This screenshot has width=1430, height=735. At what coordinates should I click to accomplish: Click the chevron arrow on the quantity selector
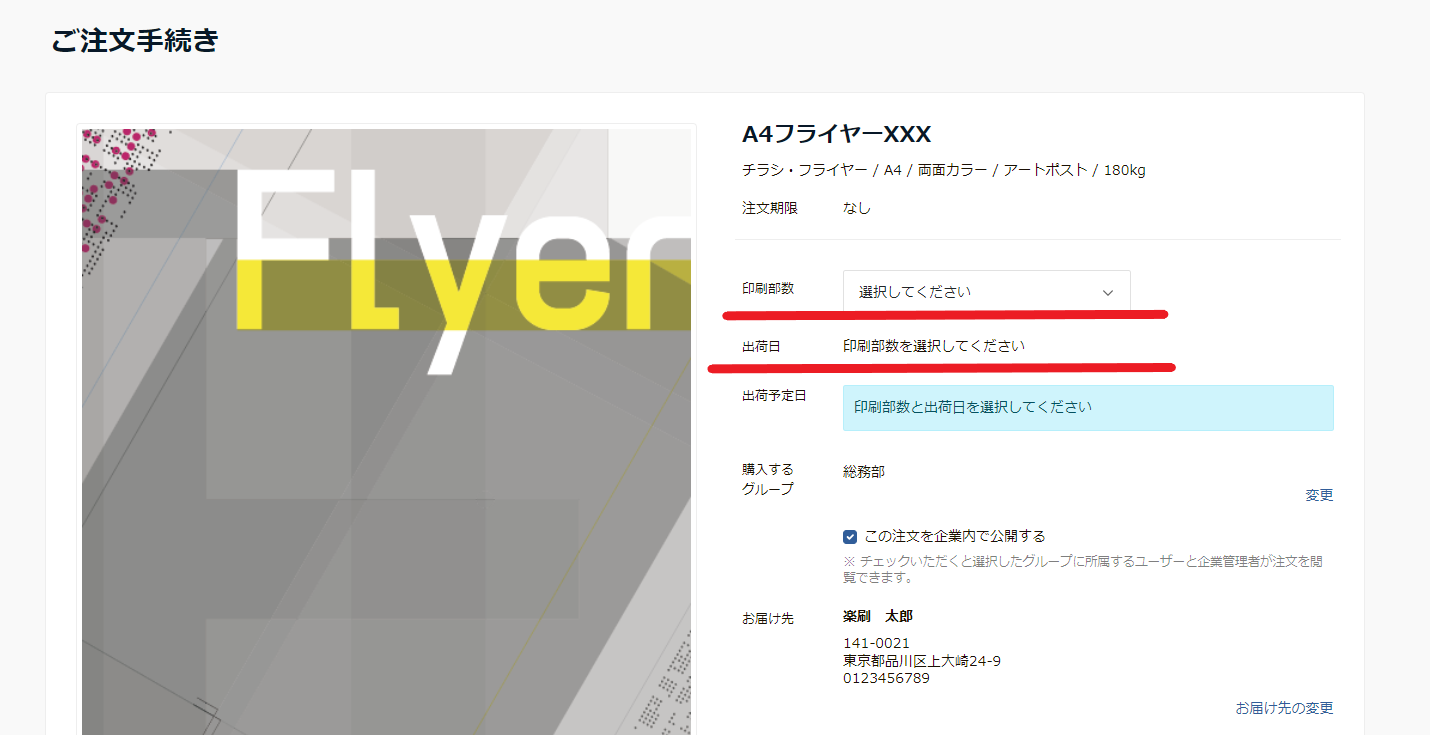click(1107, 292)
